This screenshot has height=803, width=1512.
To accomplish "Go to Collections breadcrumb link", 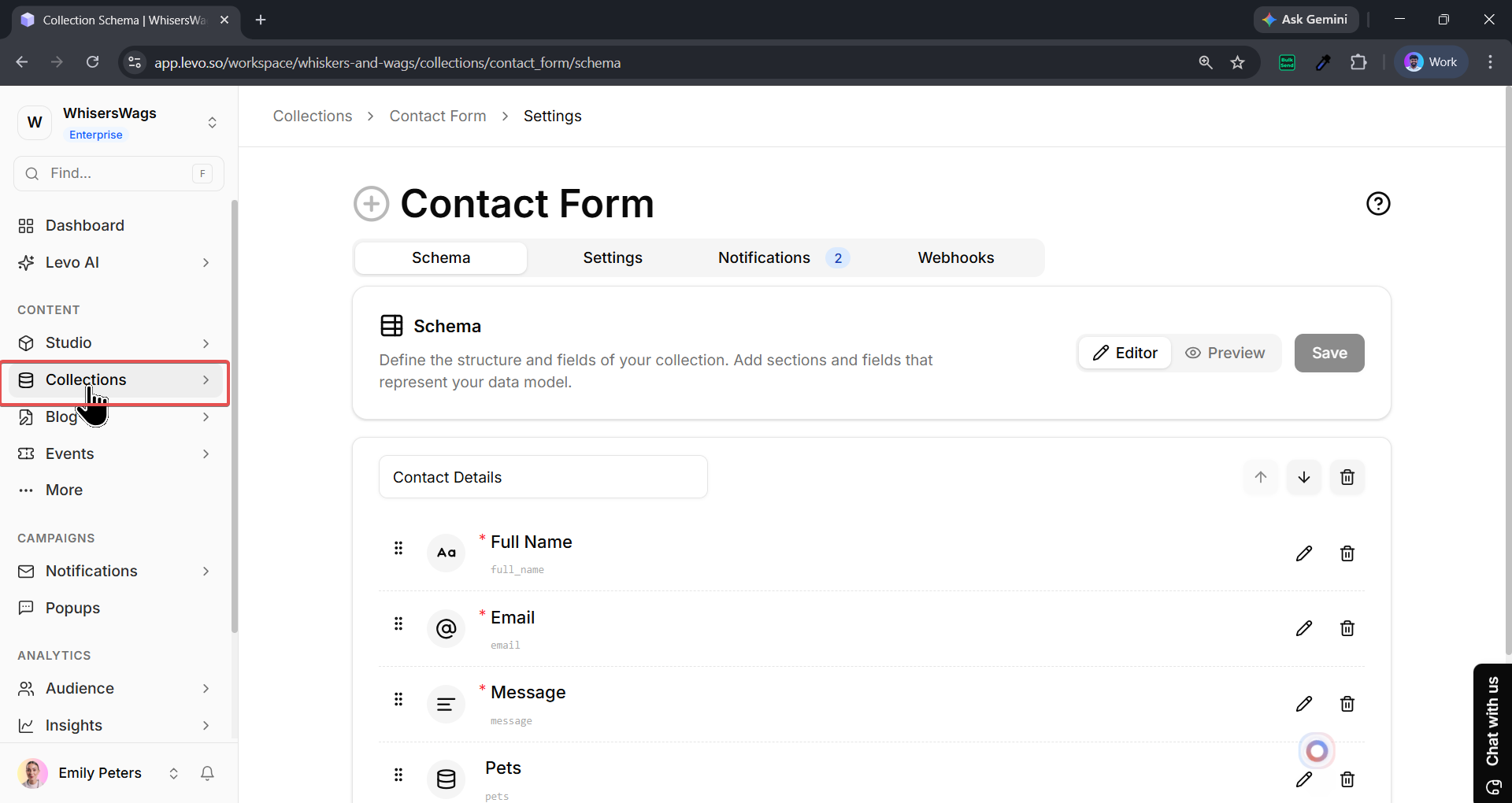I will [x=313, y=116].
